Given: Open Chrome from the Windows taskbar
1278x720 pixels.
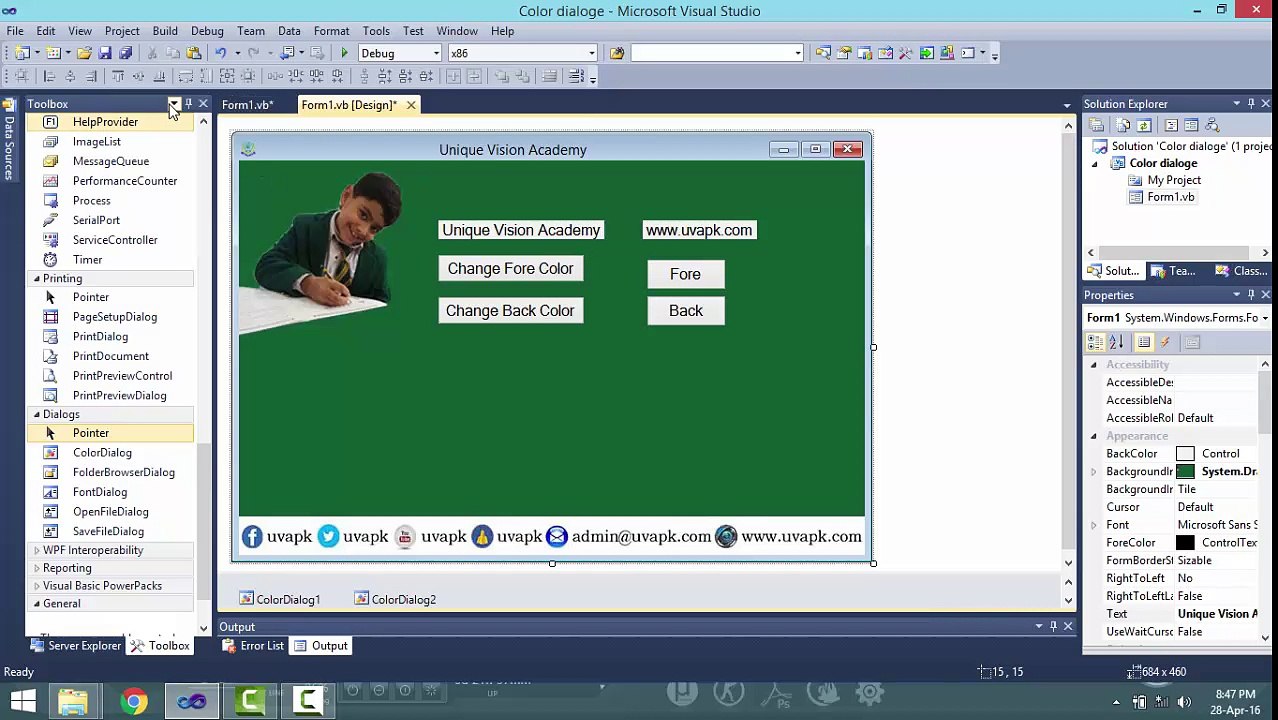Looking at the screenshot, I should [x=133, y=701].
